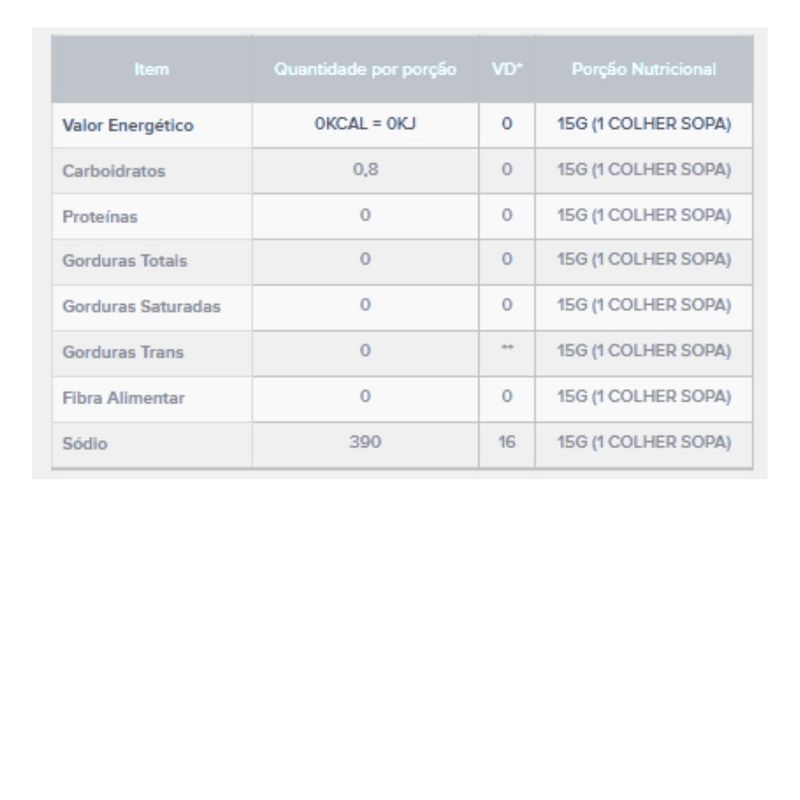This screenshot has width=800, height=800.
Task: Click the 0,8 carboidratos value
Action: pos(365,169)
